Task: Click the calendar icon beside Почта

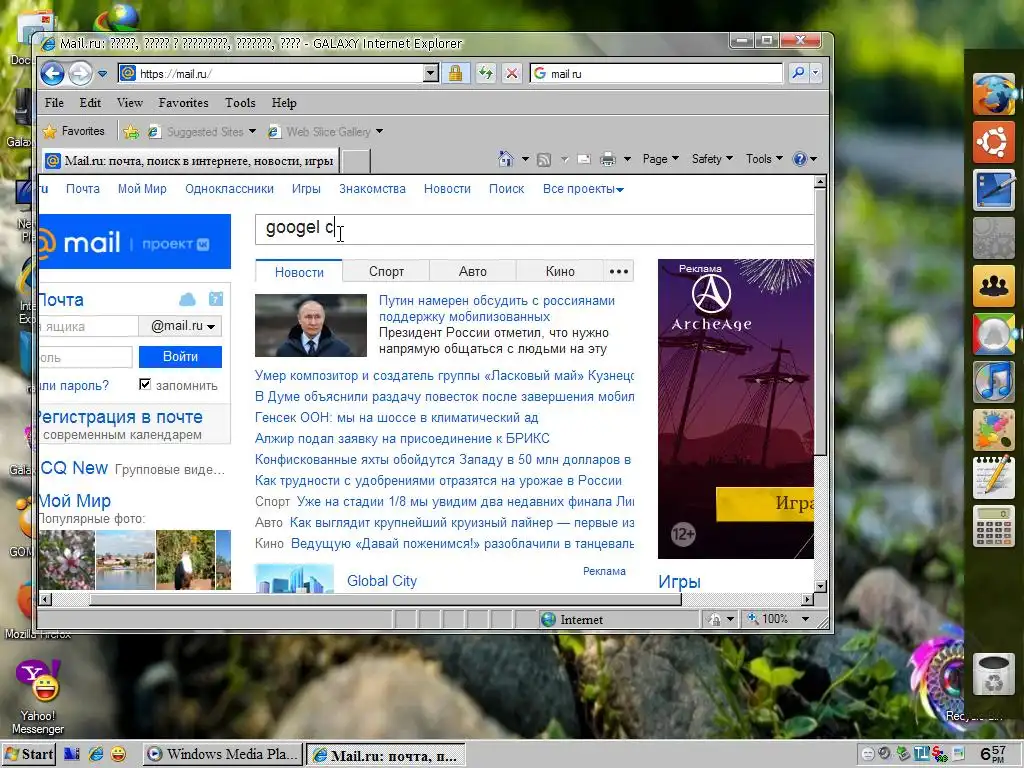Action: click(x=216, y=299)
